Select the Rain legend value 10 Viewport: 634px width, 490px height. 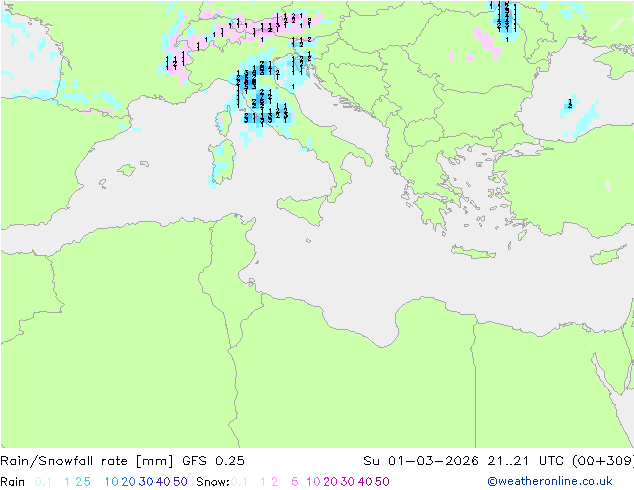coord(111,482)
